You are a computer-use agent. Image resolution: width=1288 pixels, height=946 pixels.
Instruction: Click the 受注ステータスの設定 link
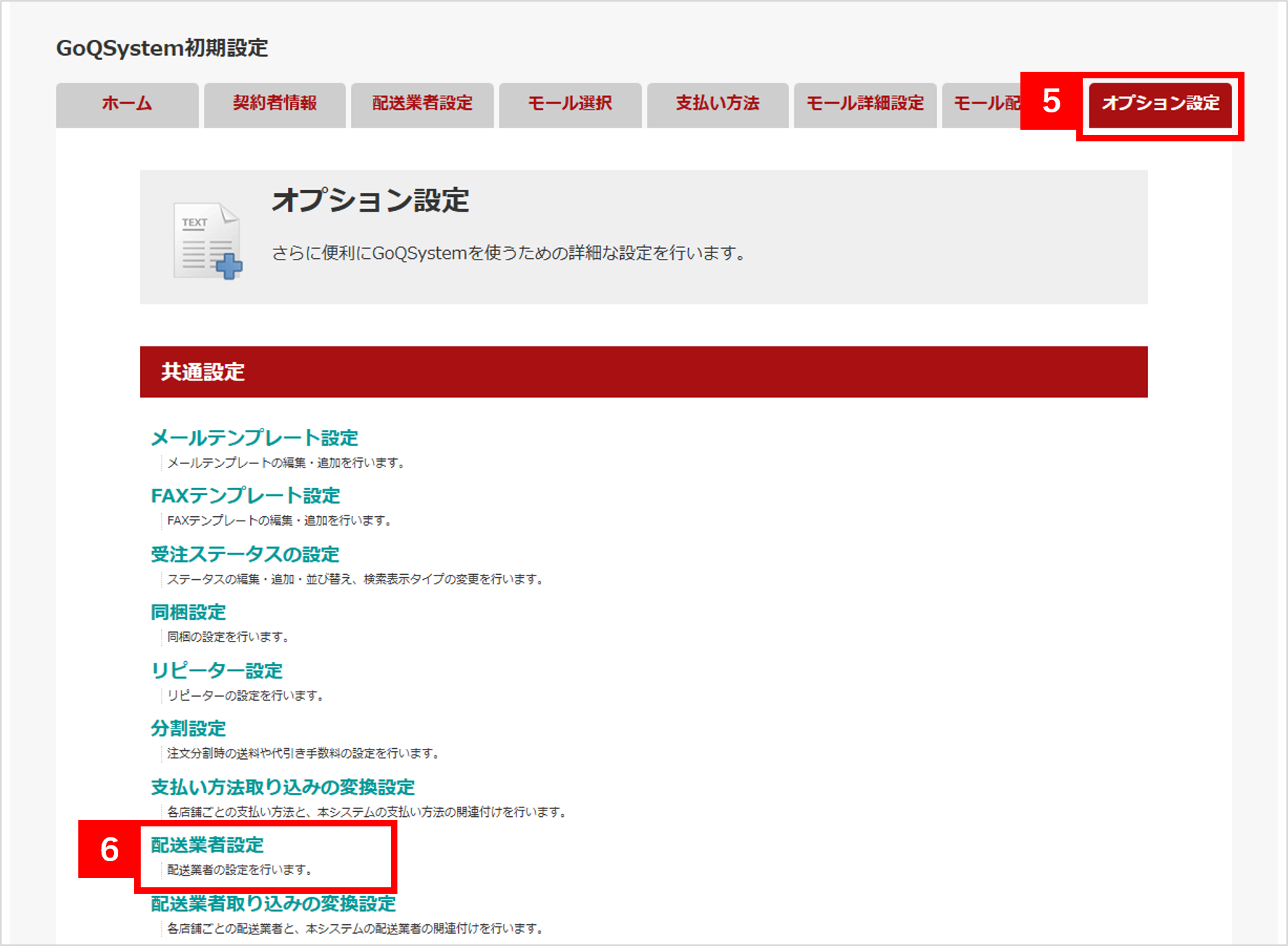[x=245, y=555]
